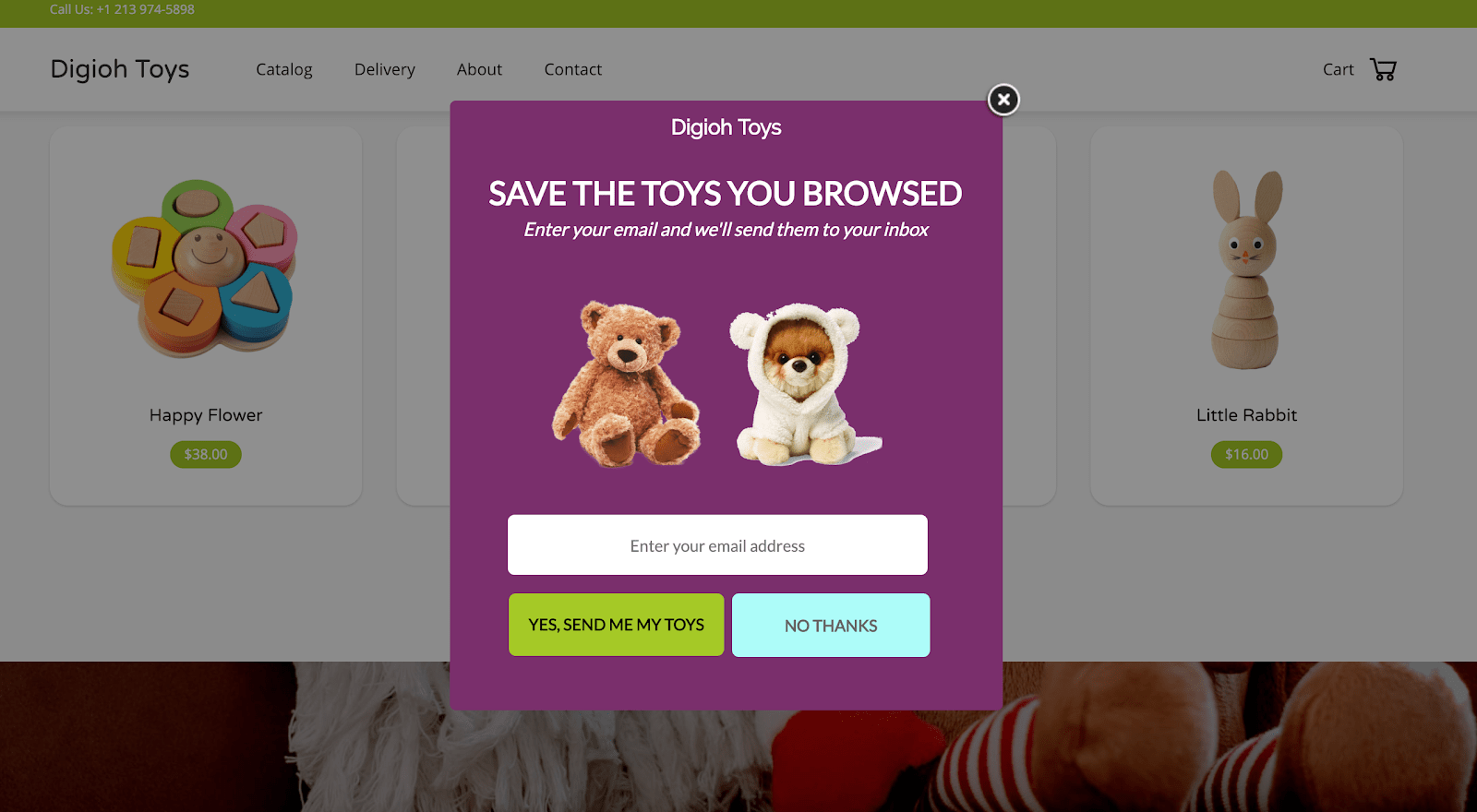Open the About page
The height and width of the screenshot is (812, 1477).
pyautogui.click(x=479, y=69)
